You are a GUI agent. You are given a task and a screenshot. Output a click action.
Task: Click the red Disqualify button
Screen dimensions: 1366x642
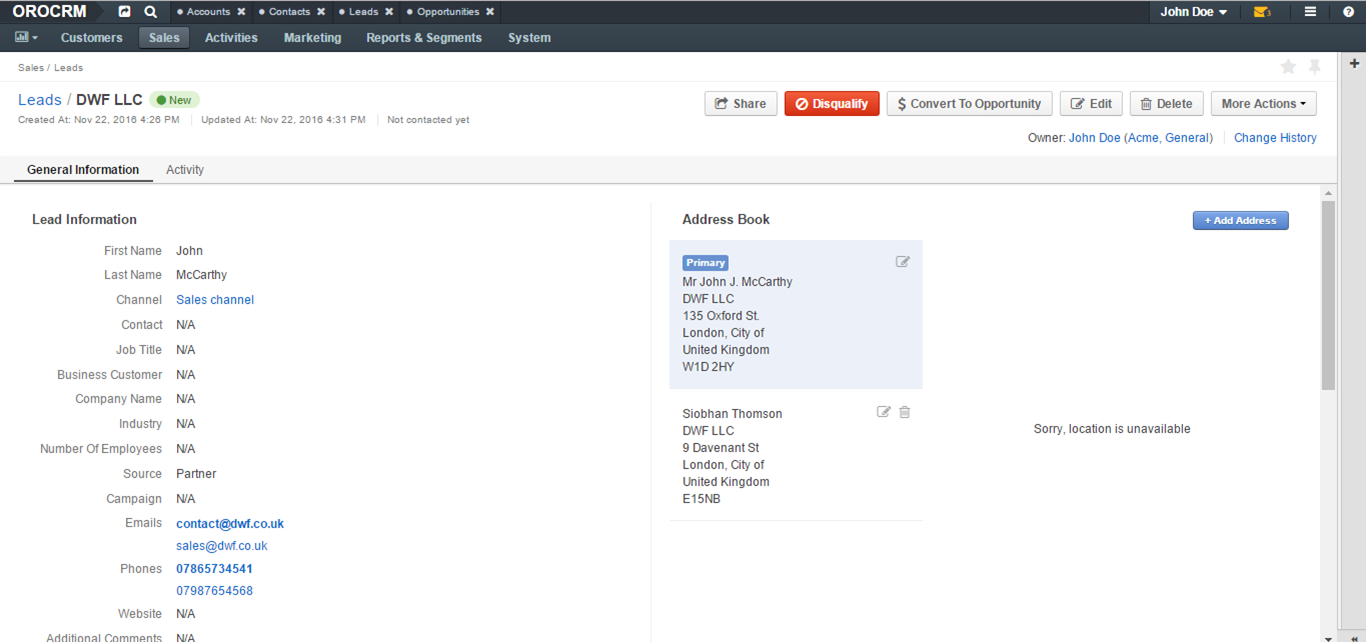[832, 104]
